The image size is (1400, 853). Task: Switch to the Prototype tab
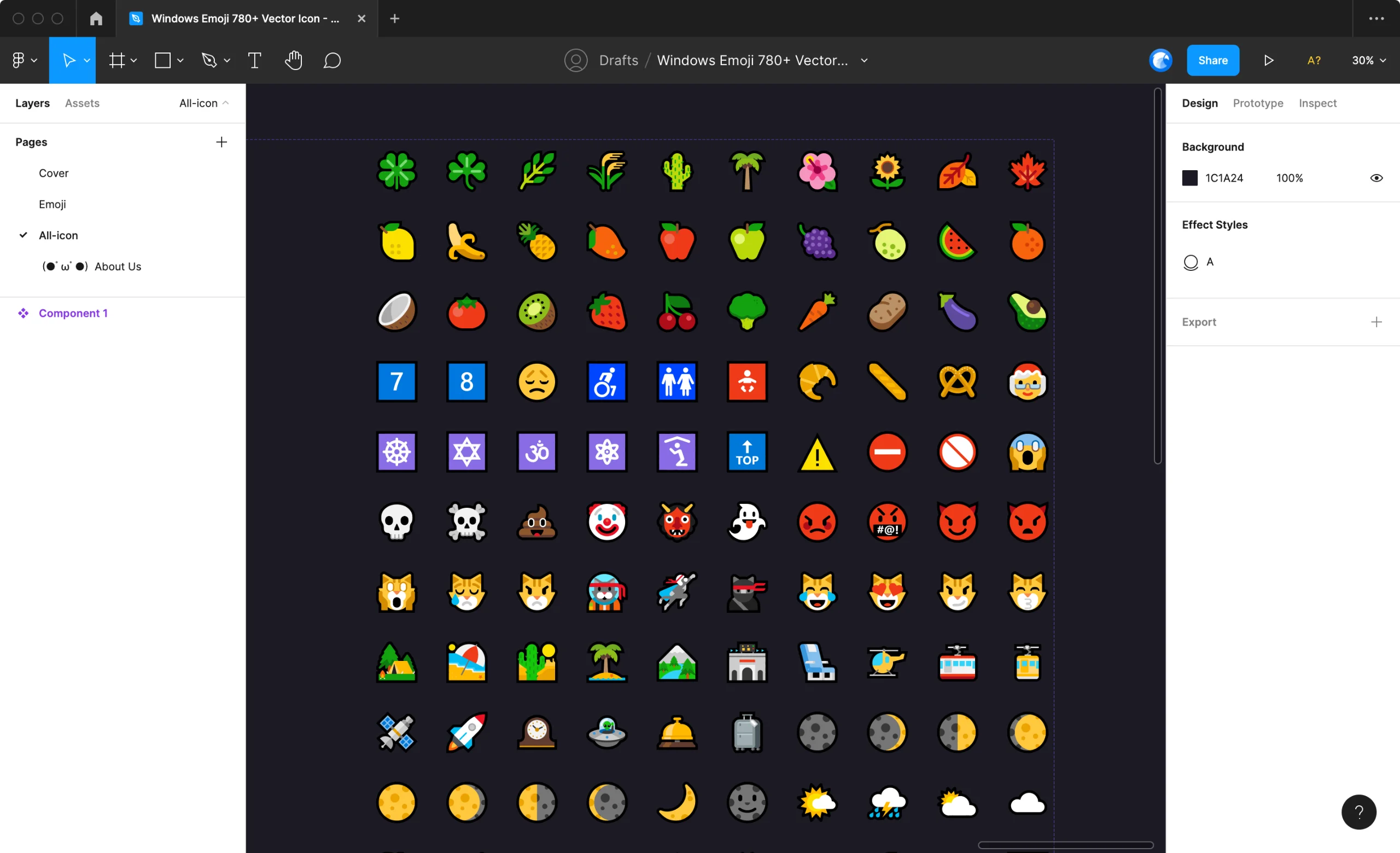click(x=1257, y=103)
